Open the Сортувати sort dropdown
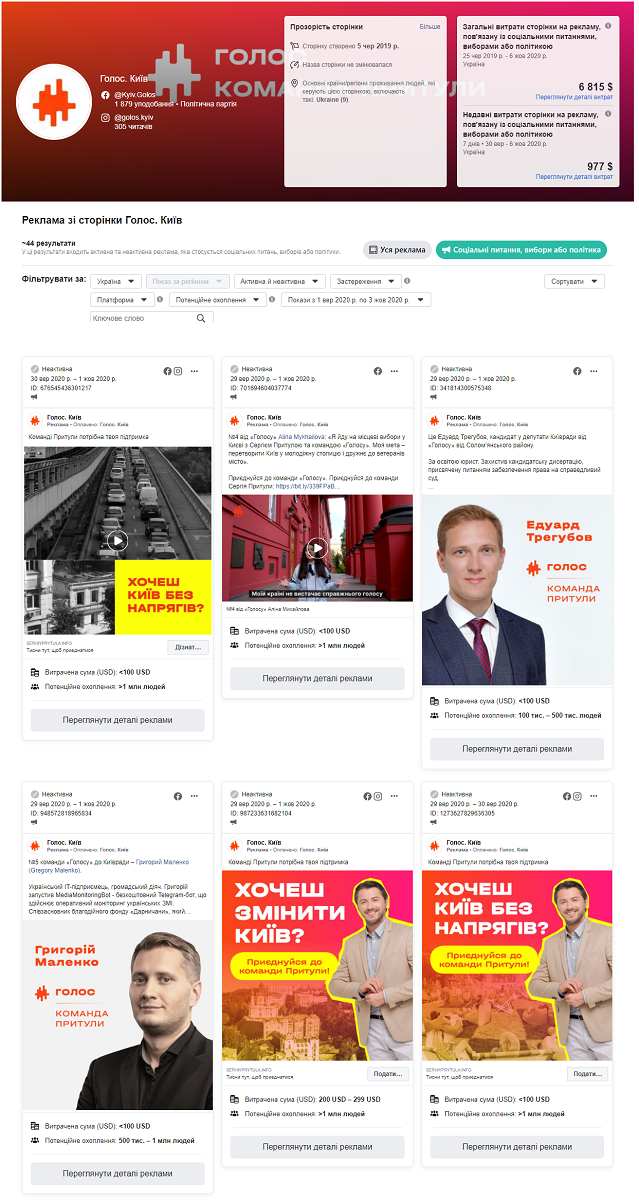This screenshot has width=639, height=1200. click(574, 282)
